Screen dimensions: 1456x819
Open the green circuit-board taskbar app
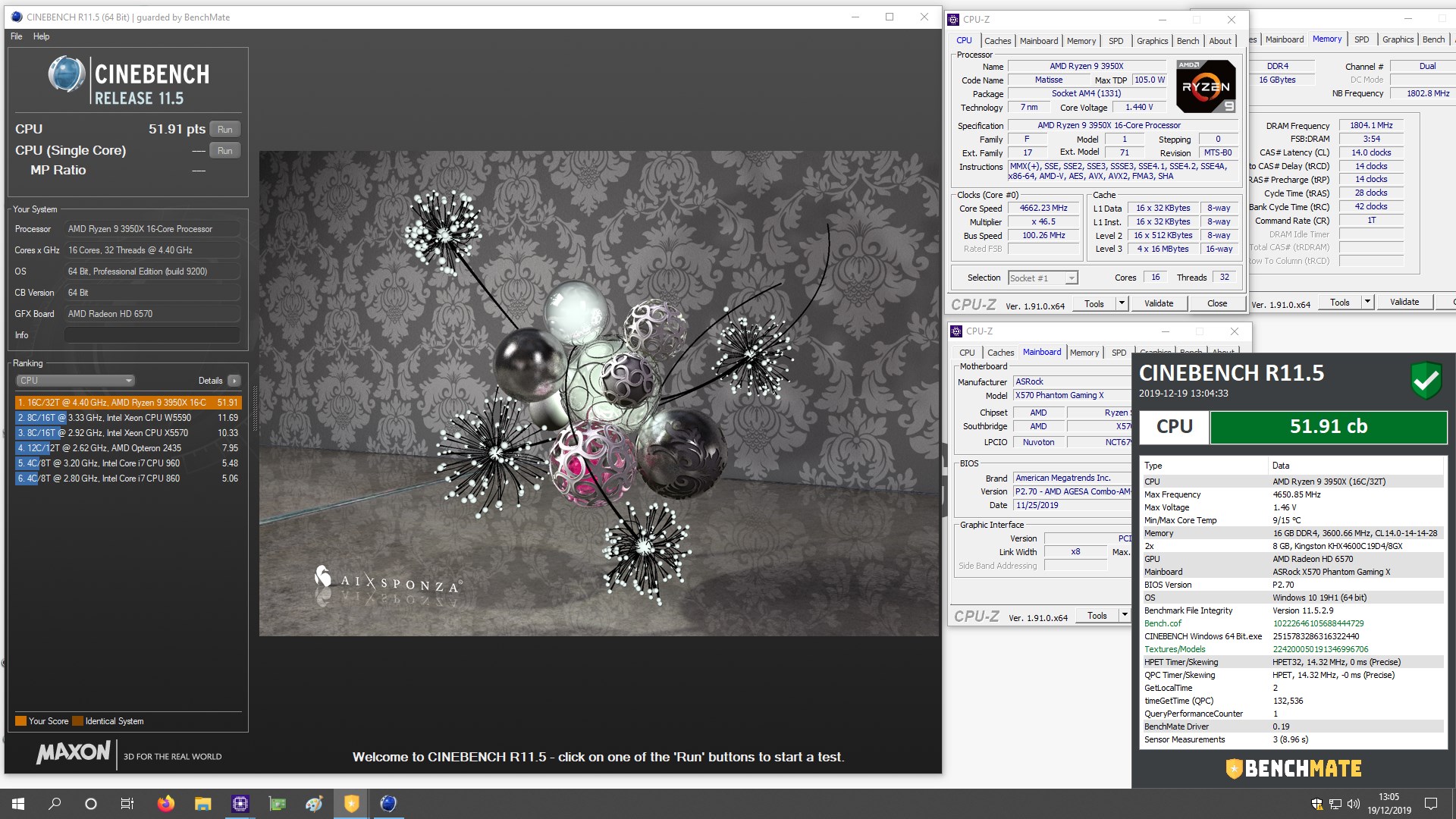(x=277, y=804)
